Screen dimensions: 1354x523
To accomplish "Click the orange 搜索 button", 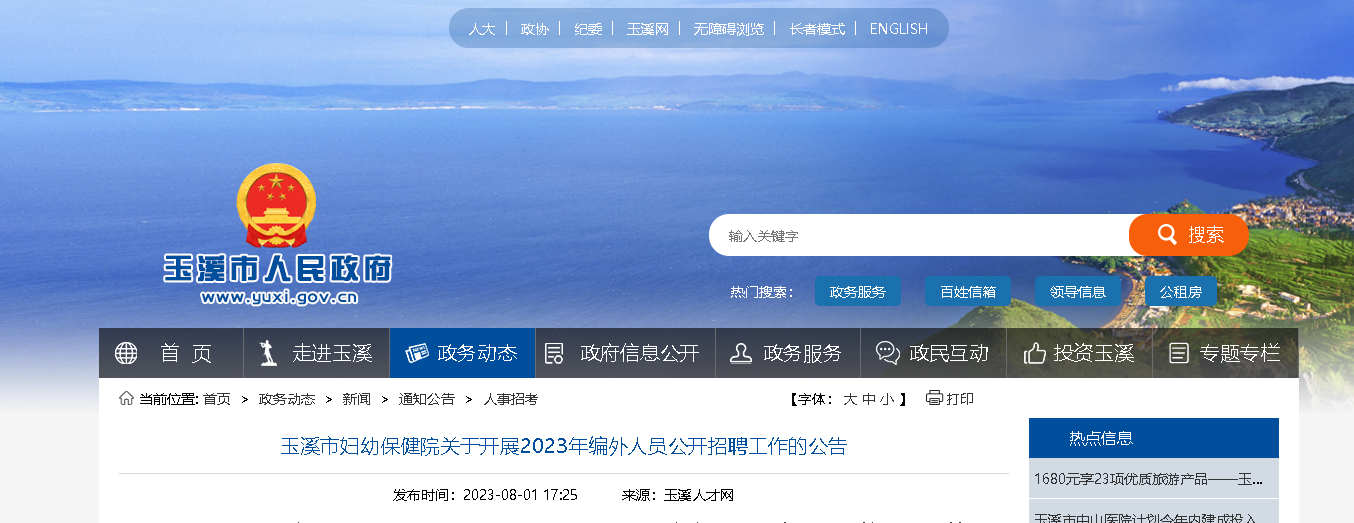I will click(1189, 235).
